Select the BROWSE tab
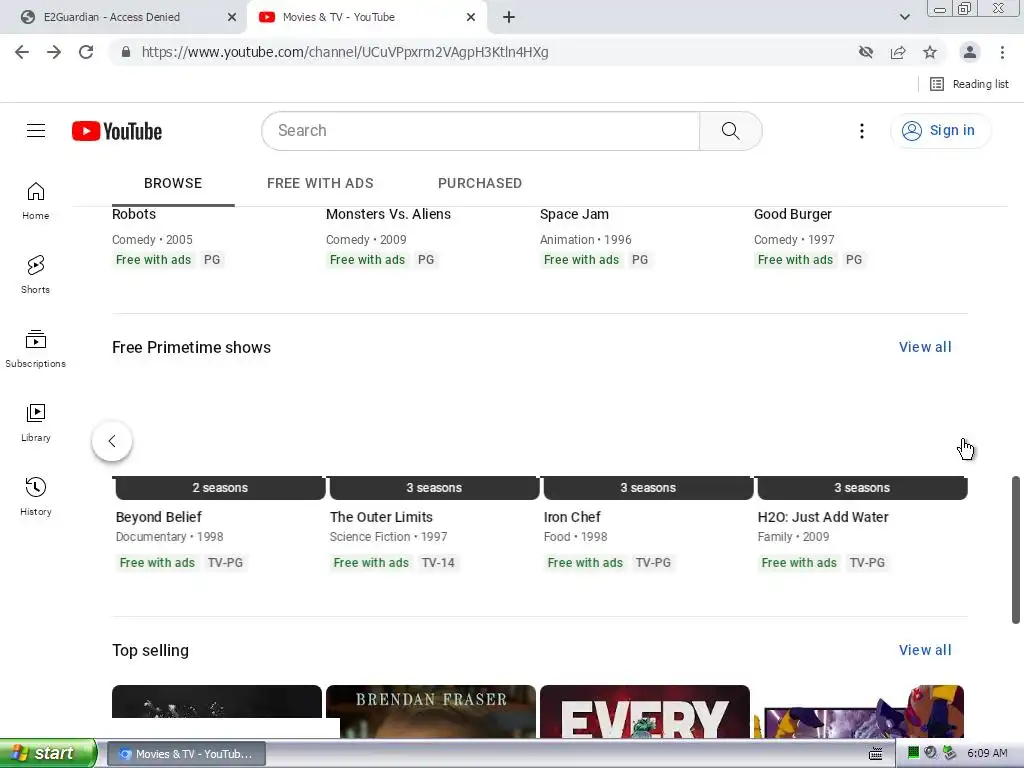The image size is (1024, 768). click(x=173, y=184)
